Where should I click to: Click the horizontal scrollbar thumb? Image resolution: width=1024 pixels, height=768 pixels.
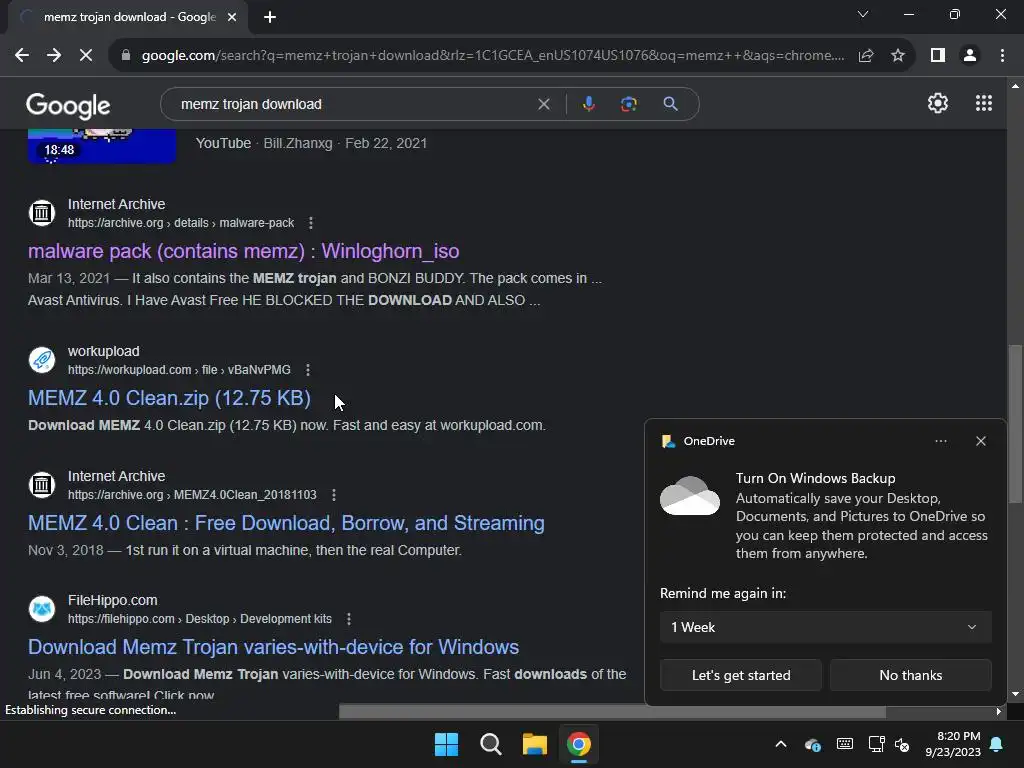point(612,711)
